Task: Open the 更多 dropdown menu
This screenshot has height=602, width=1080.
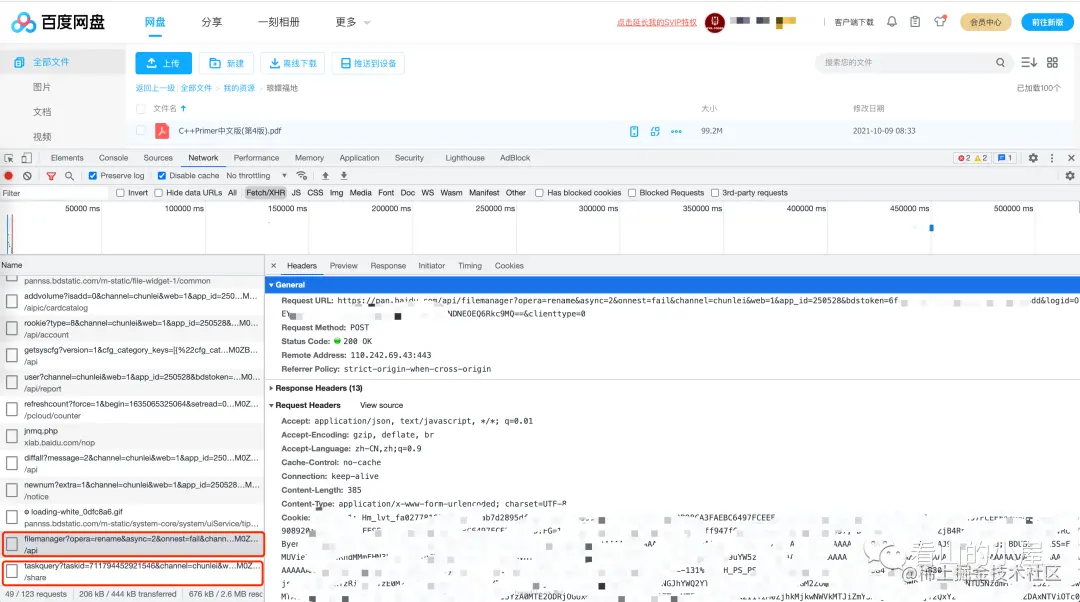Action: (353, 22)
